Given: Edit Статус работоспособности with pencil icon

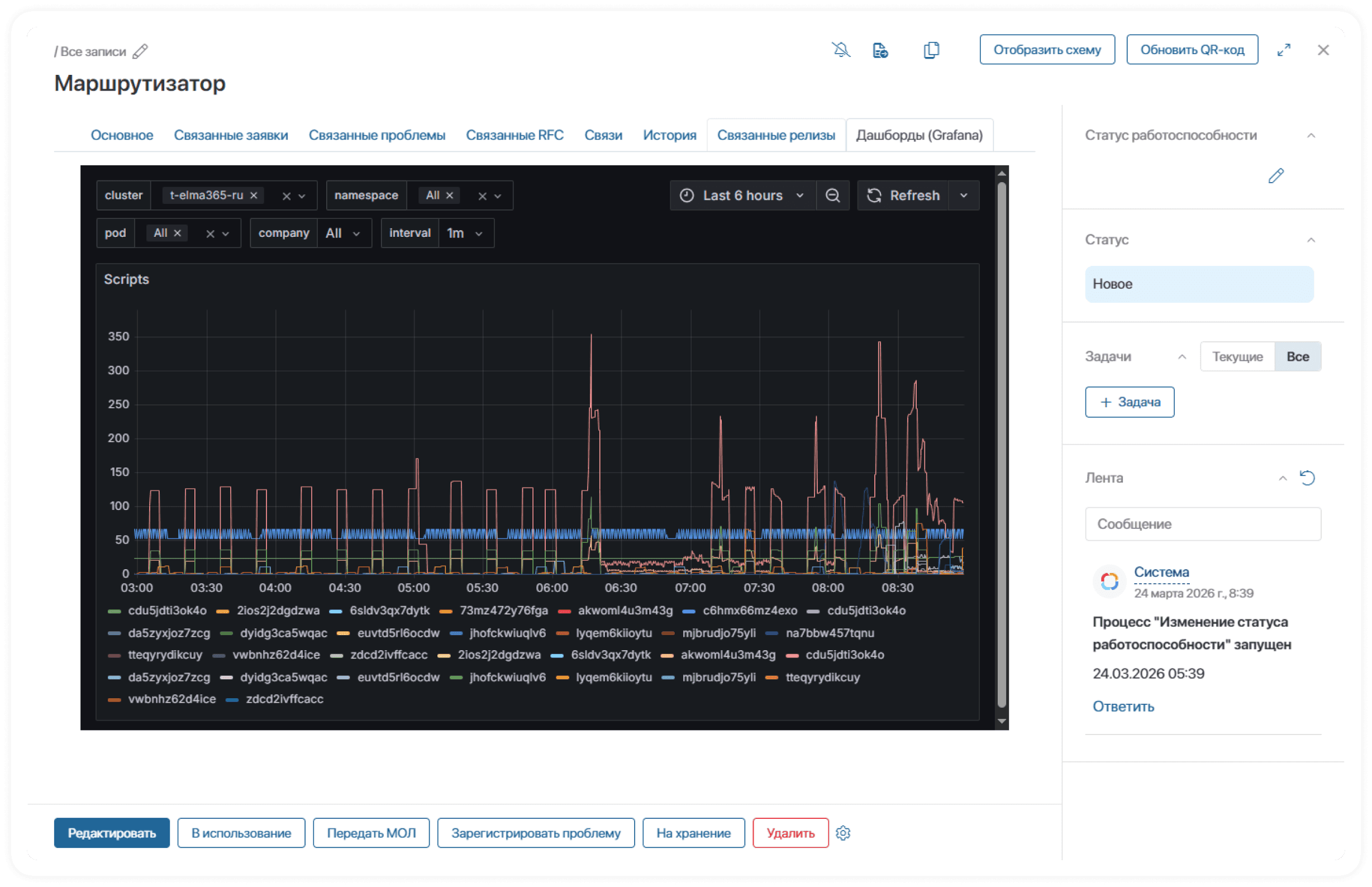Looking at the screenshot, I should 1276,175.
